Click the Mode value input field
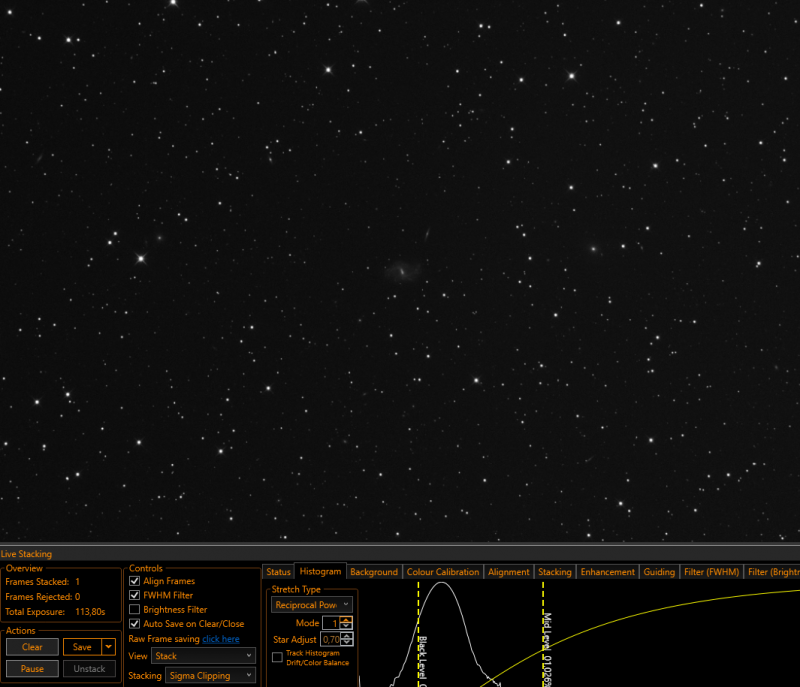Viewport: 800px width, 687px height. tap(332, 623)
